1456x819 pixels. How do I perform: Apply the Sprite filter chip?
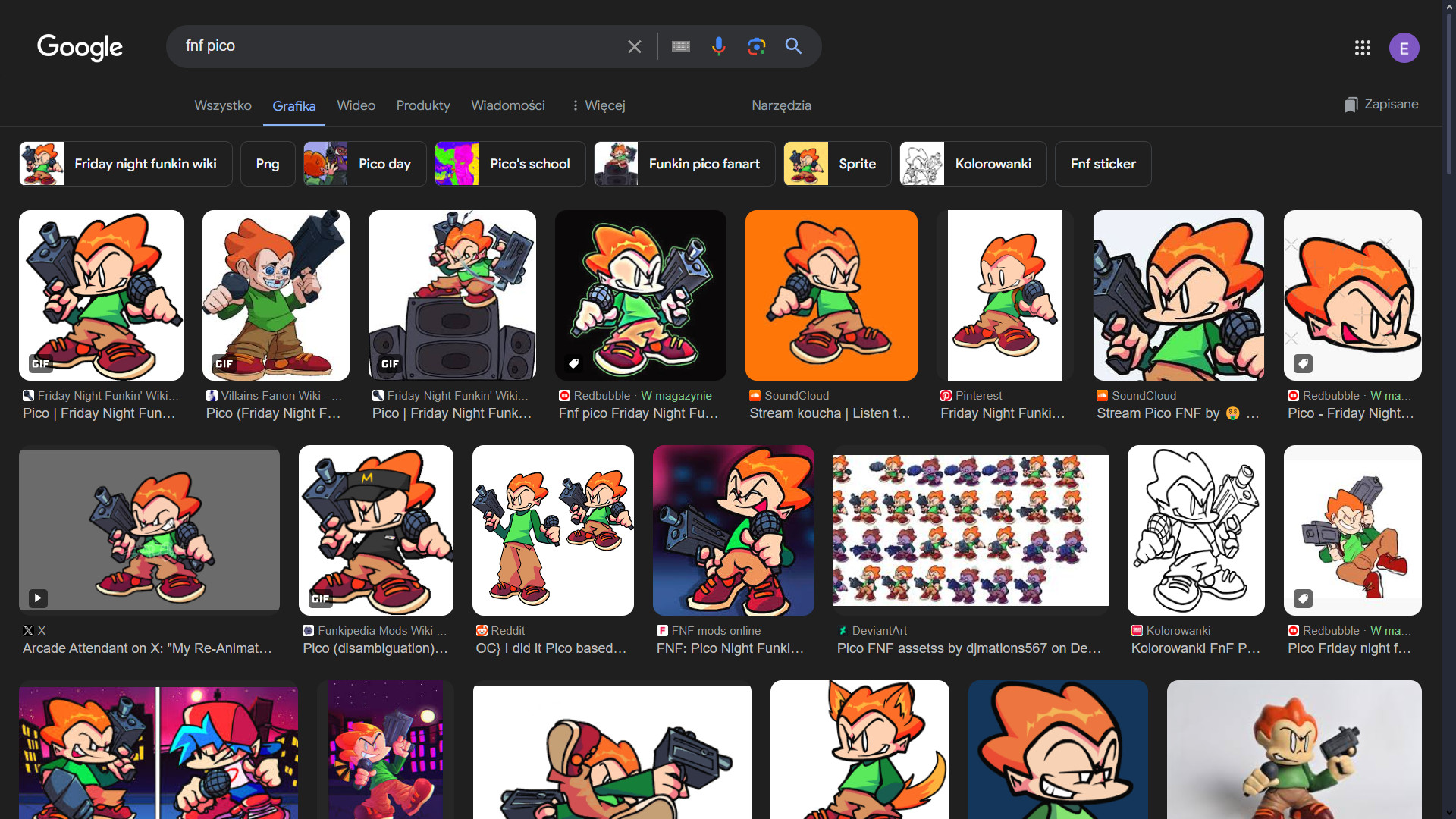tap(838, 164)
